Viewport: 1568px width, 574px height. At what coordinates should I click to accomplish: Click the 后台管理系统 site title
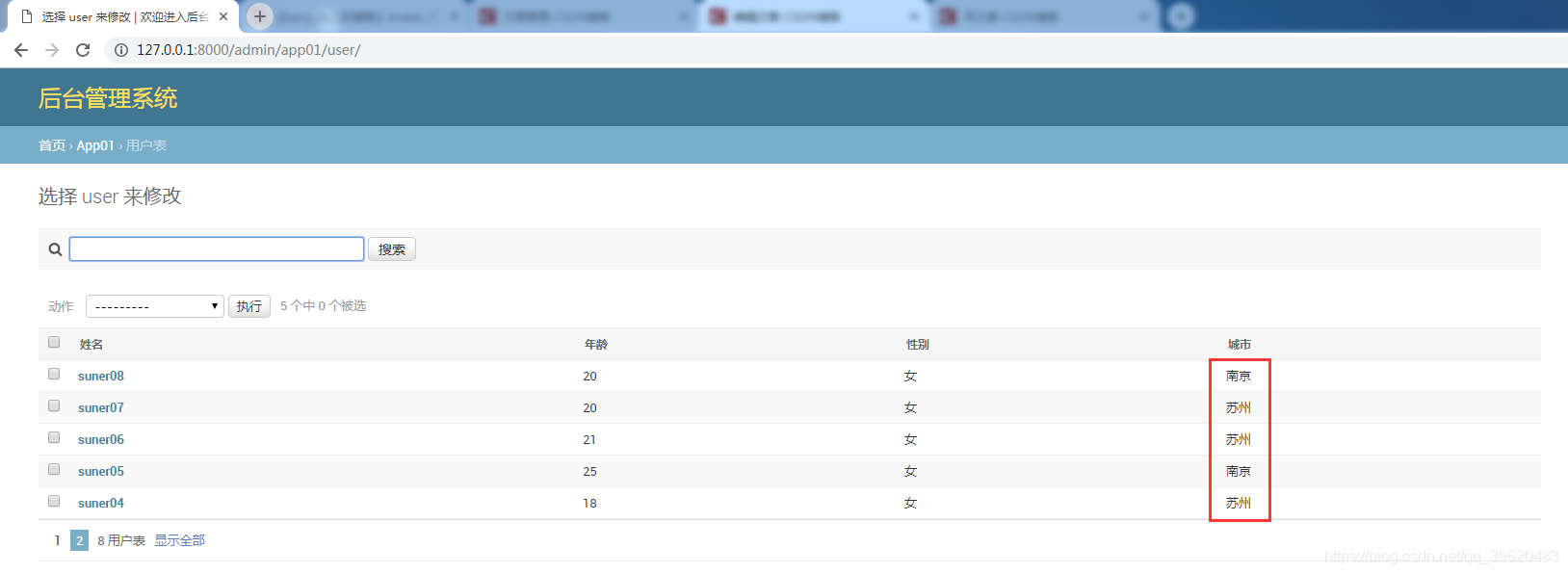(108, 98)
